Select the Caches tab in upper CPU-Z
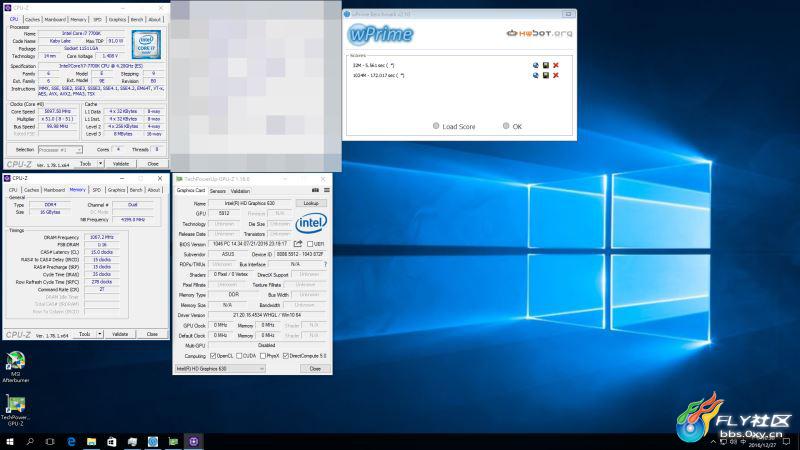800x450 pixels. pos(32,19)
